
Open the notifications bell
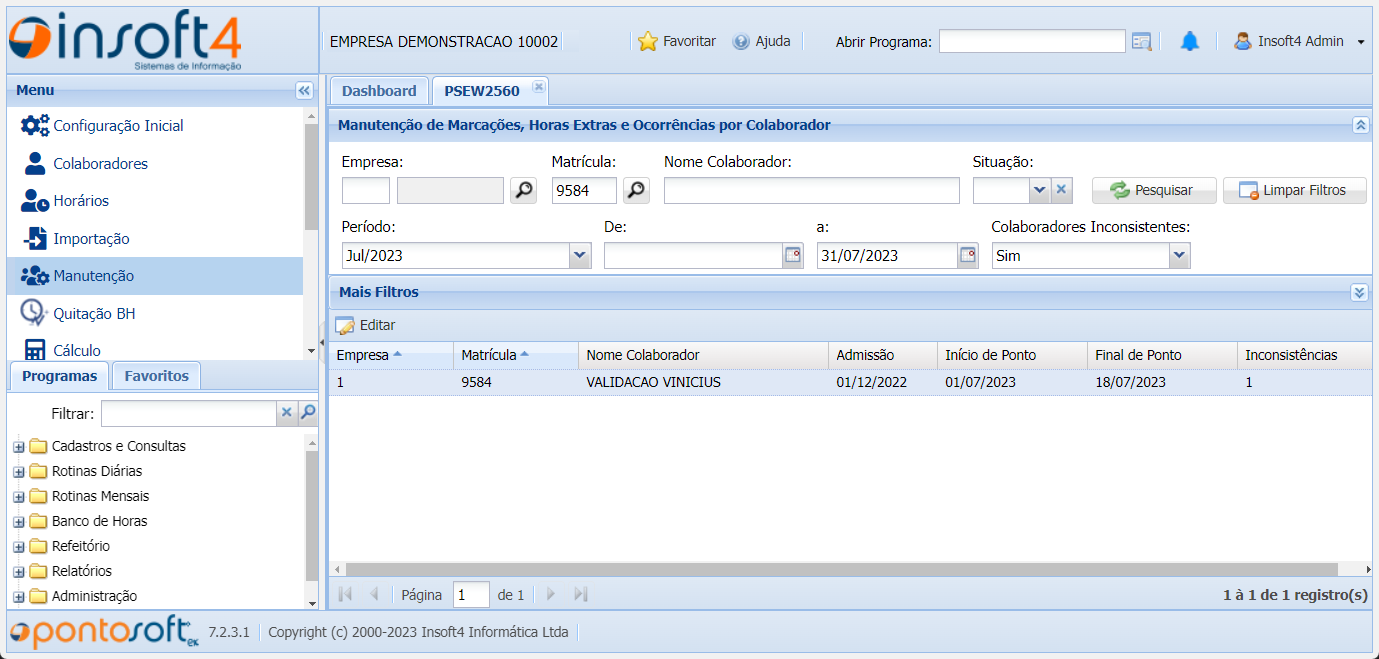click(x=1189, y=40)
